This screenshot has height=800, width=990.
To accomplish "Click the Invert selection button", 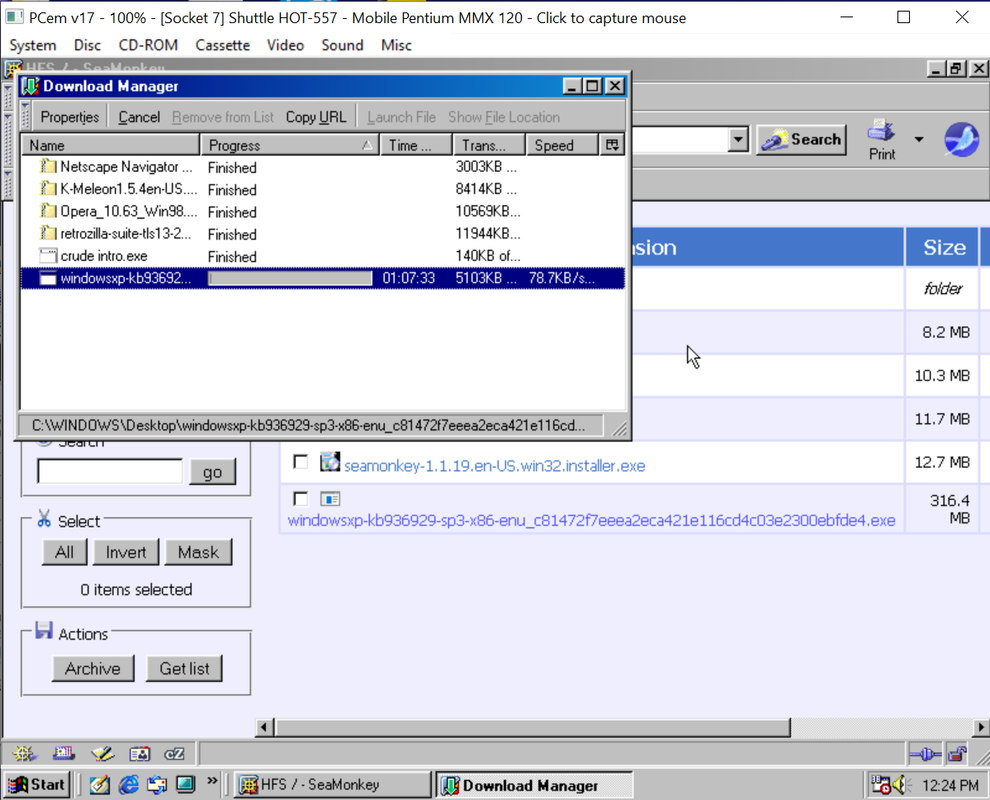I will 126,552.
